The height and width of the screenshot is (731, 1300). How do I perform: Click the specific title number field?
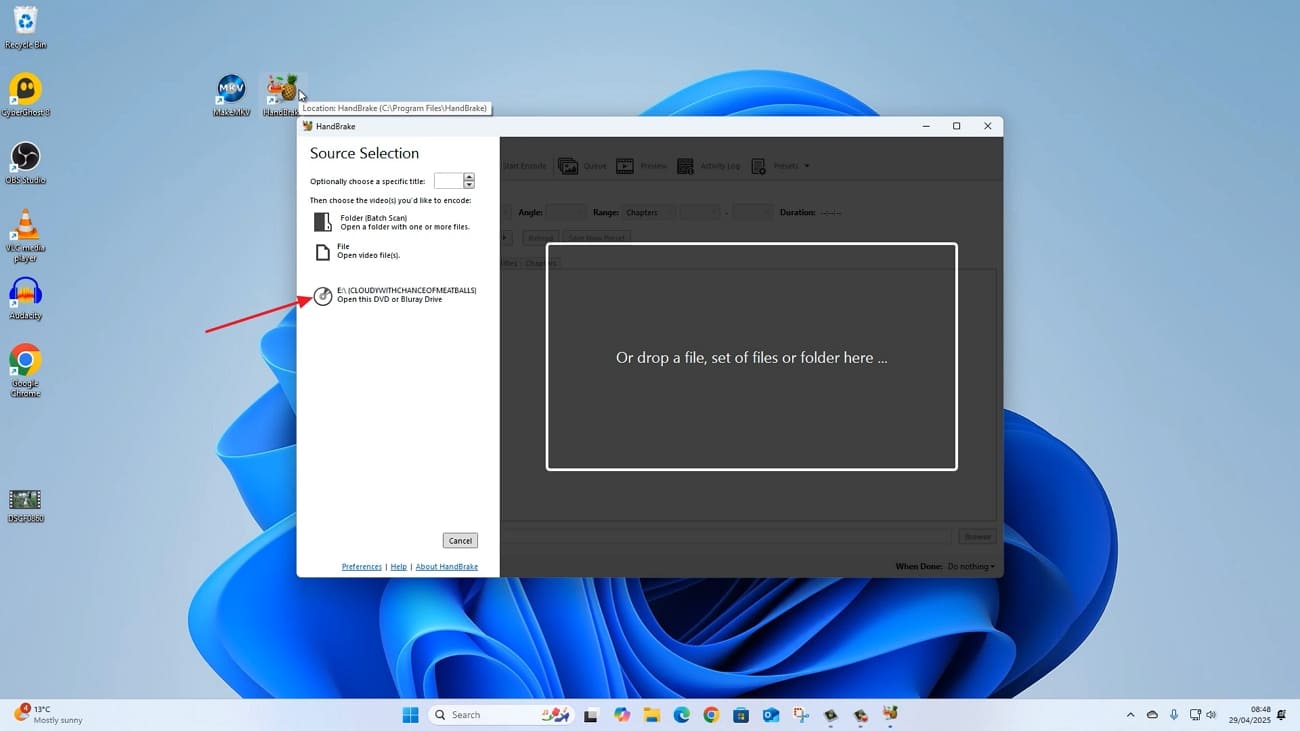click(x=446, y=181)
